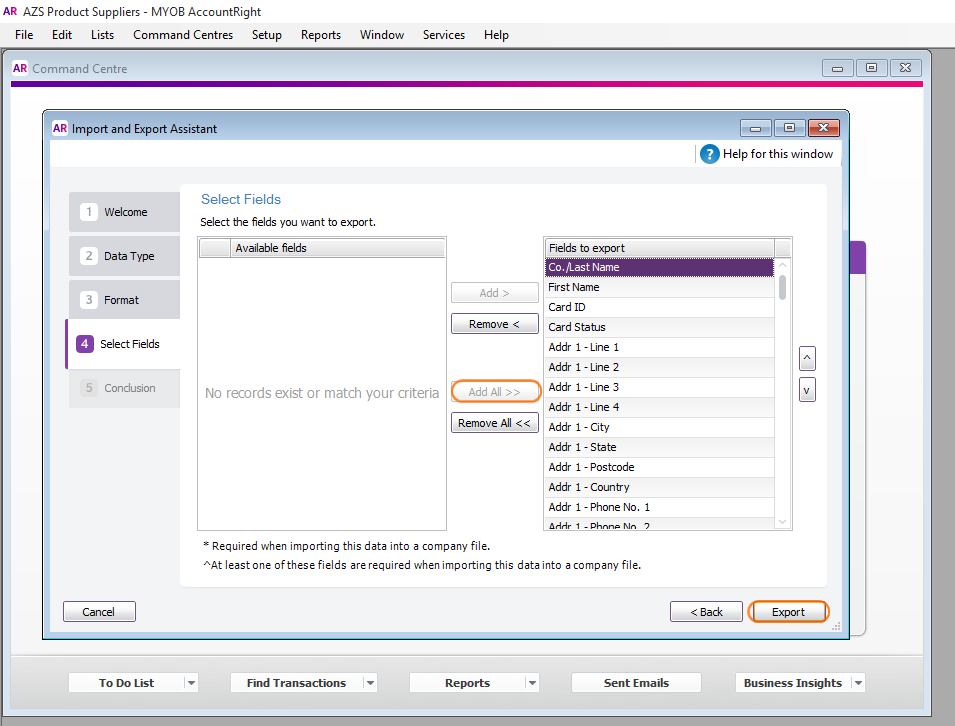This screenshot has width=955, height=726.
Task: Select the Addr 1 - City field
Action: [660, 427]
